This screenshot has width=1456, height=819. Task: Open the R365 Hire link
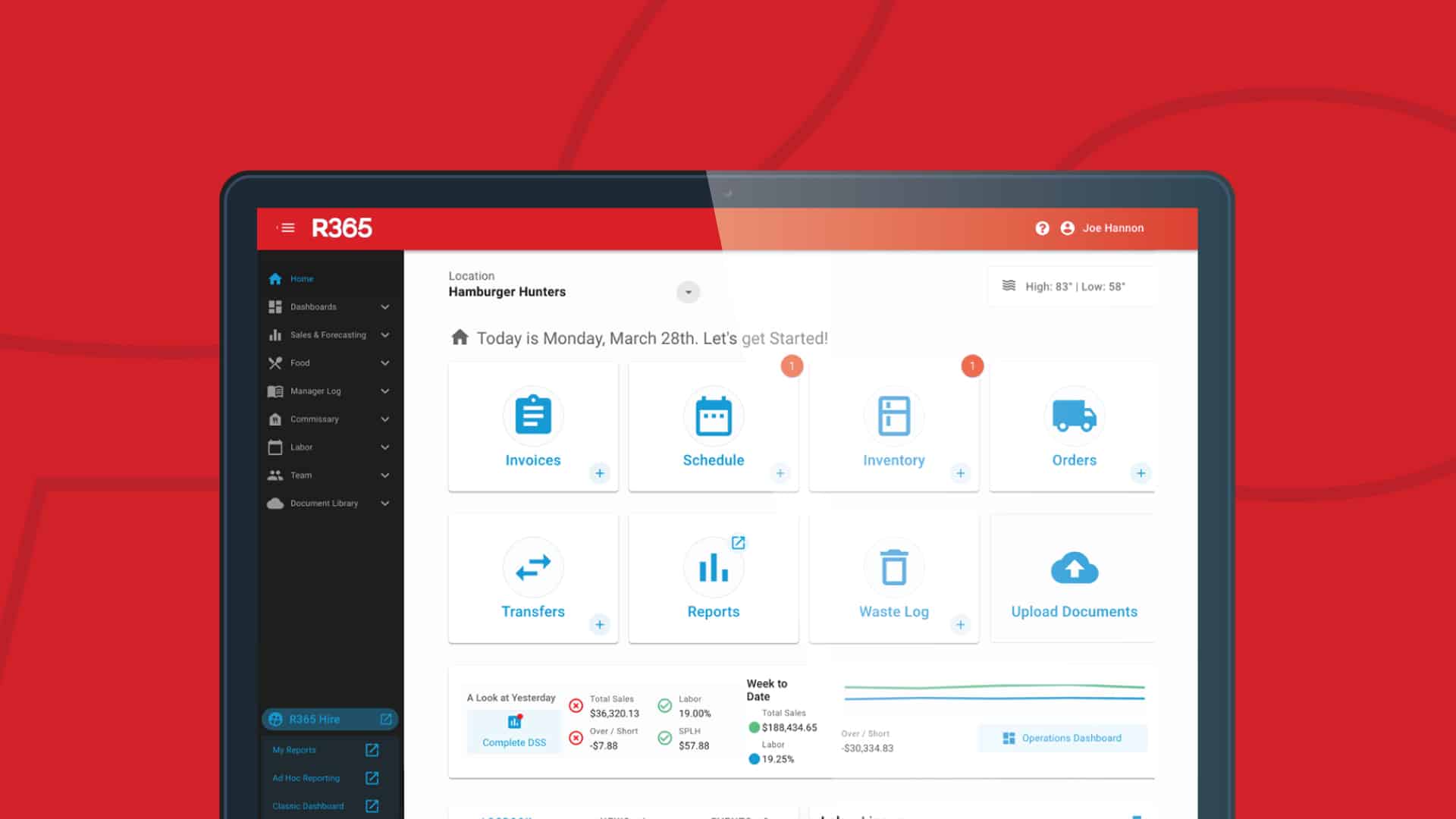(315, 719)
